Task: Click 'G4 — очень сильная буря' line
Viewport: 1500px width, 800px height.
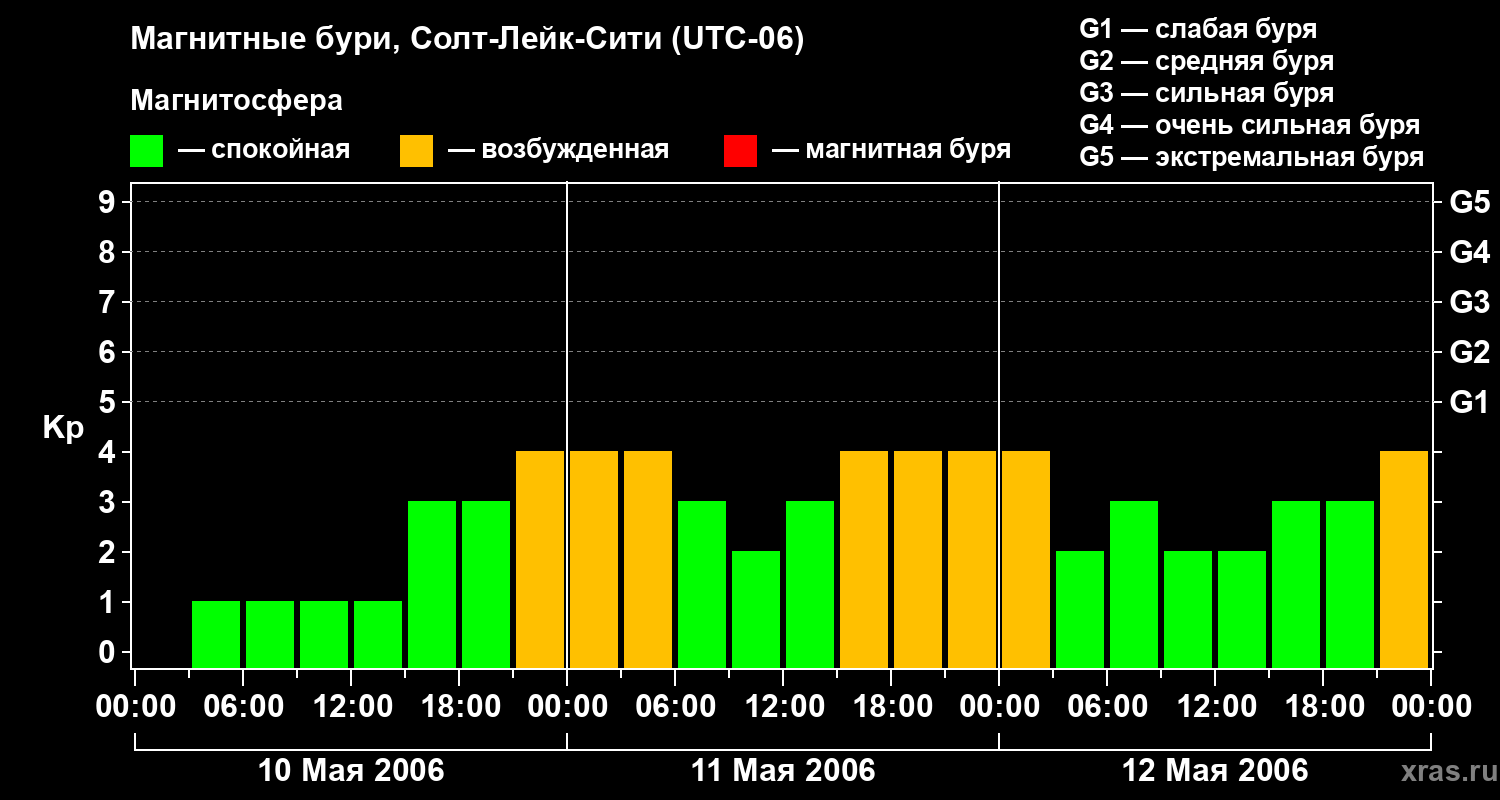Action: click(1249, 125)
